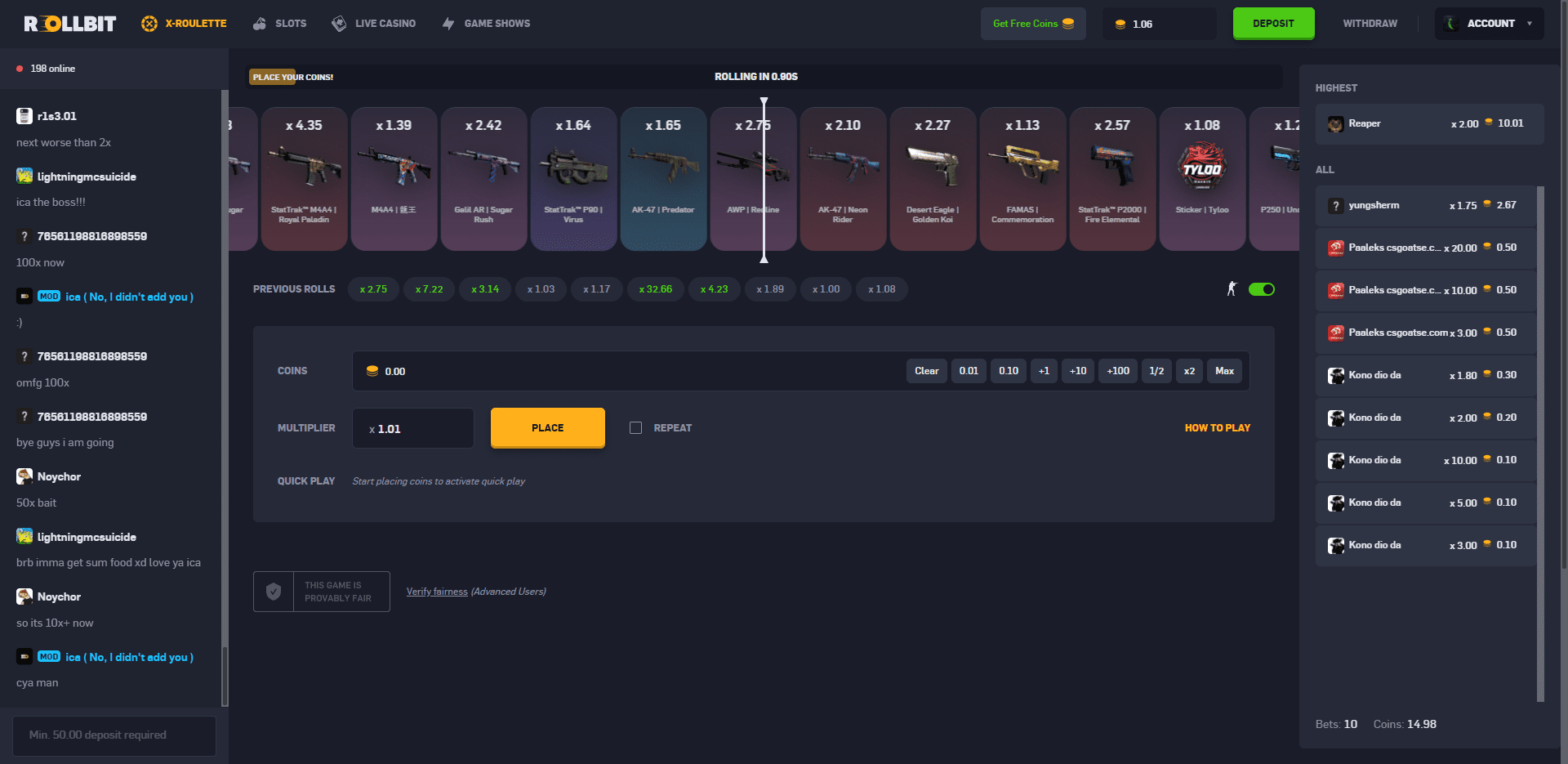Add 0.10 coins button
The height and width of the screenshot is (764, 1568).
point(1009,371)
